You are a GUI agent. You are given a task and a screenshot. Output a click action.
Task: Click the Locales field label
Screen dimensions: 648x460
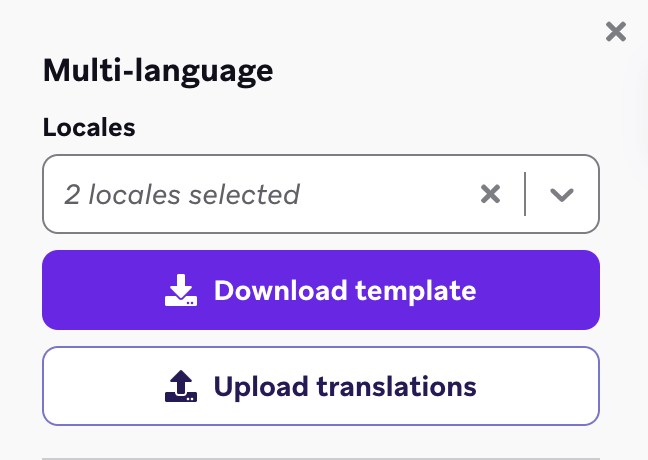89,127
